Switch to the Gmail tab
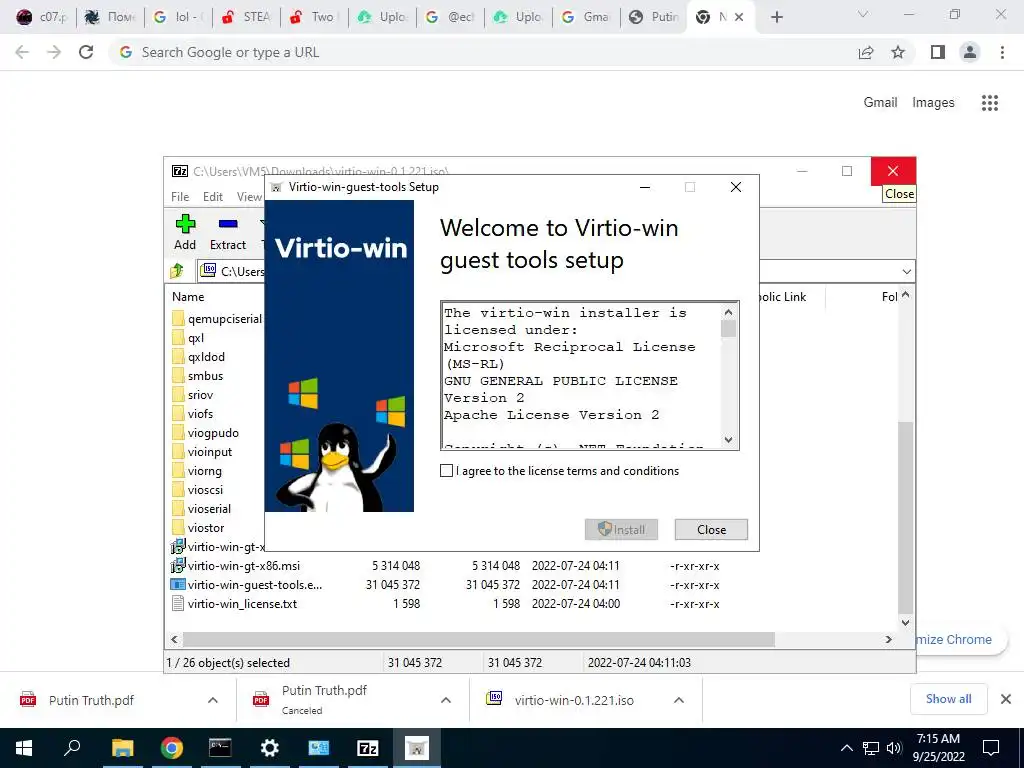The height and width of the screenshot is (768, 1024). [585, 17]
